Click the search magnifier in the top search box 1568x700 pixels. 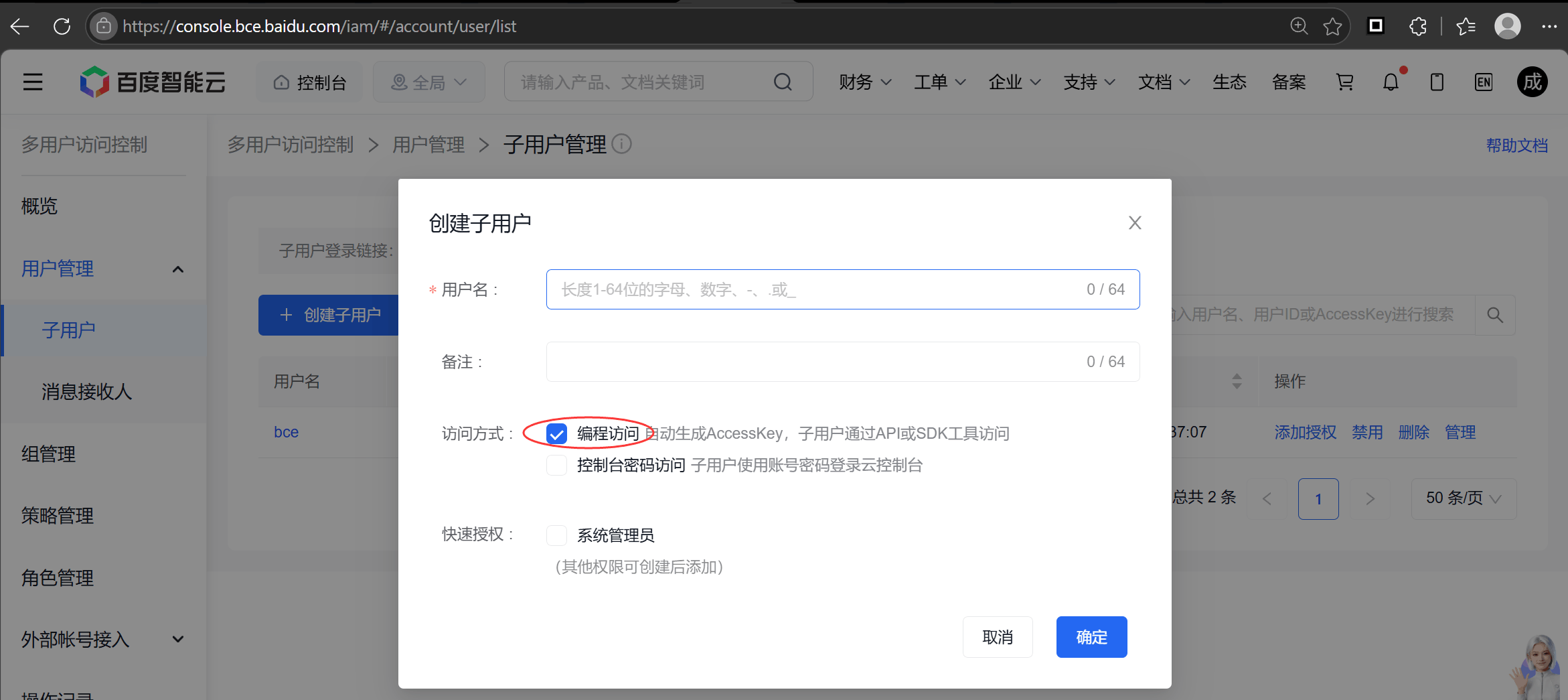782,82
